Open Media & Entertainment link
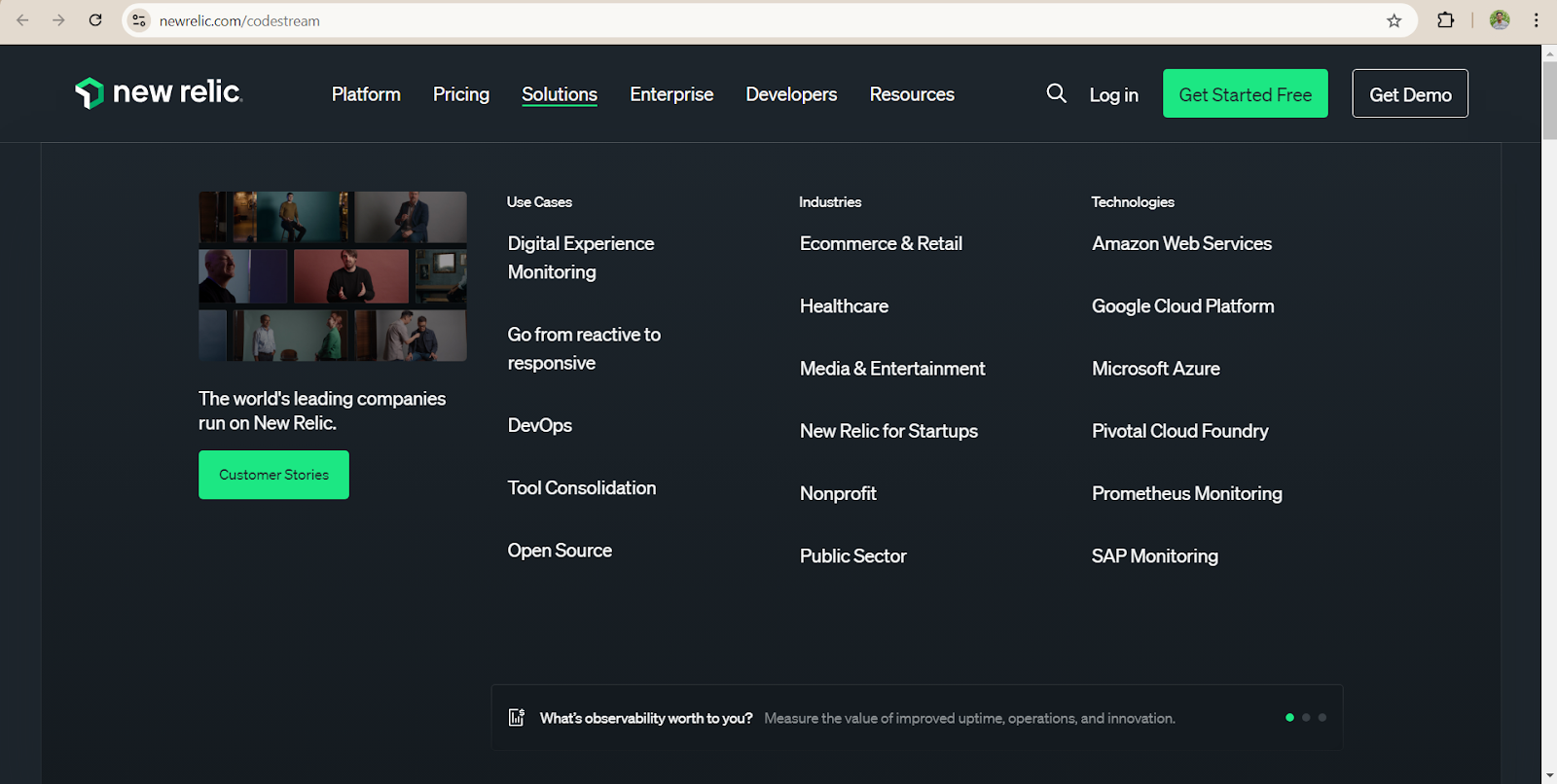1557x784 pixels. point(892,369)
